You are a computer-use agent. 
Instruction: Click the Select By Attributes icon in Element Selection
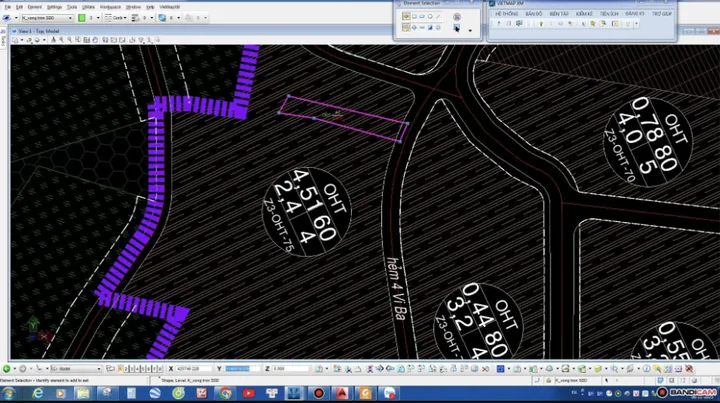click(x=456, y=28)
